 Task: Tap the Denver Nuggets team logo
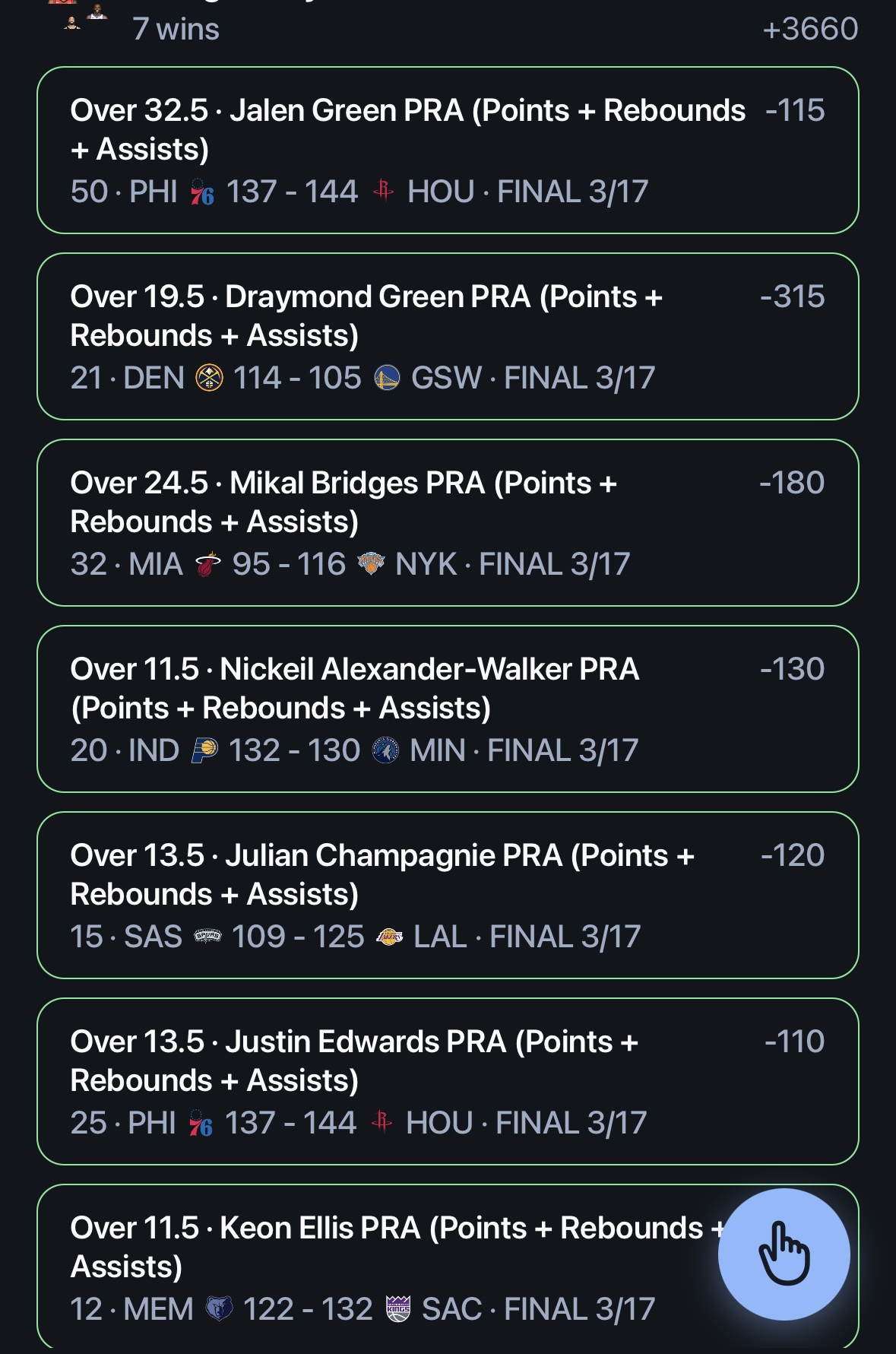[209, 379]
